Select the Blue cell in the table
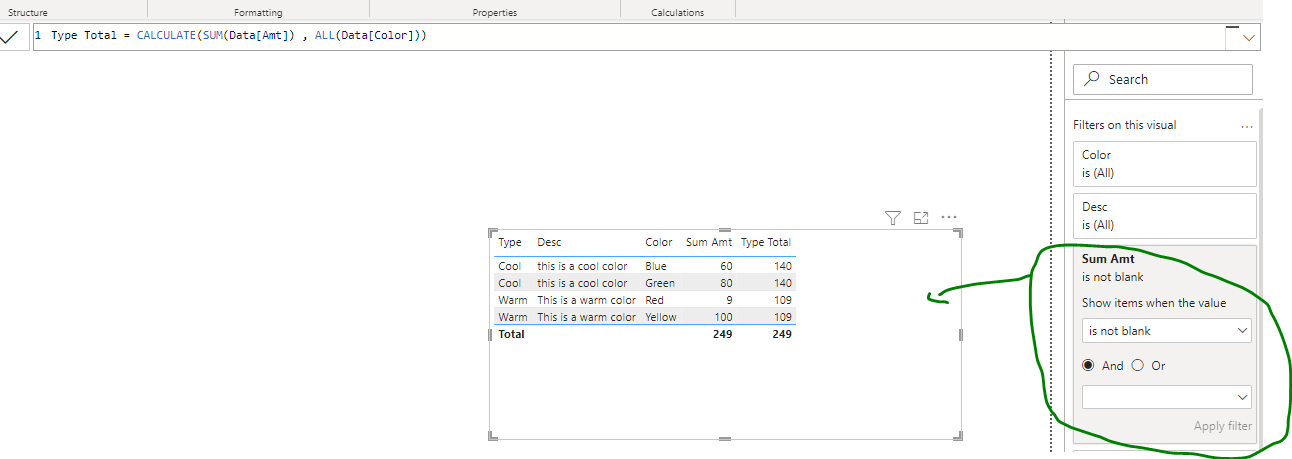Image resolution: width=1292 pixels, height=459 pixels. click(656, 266)
